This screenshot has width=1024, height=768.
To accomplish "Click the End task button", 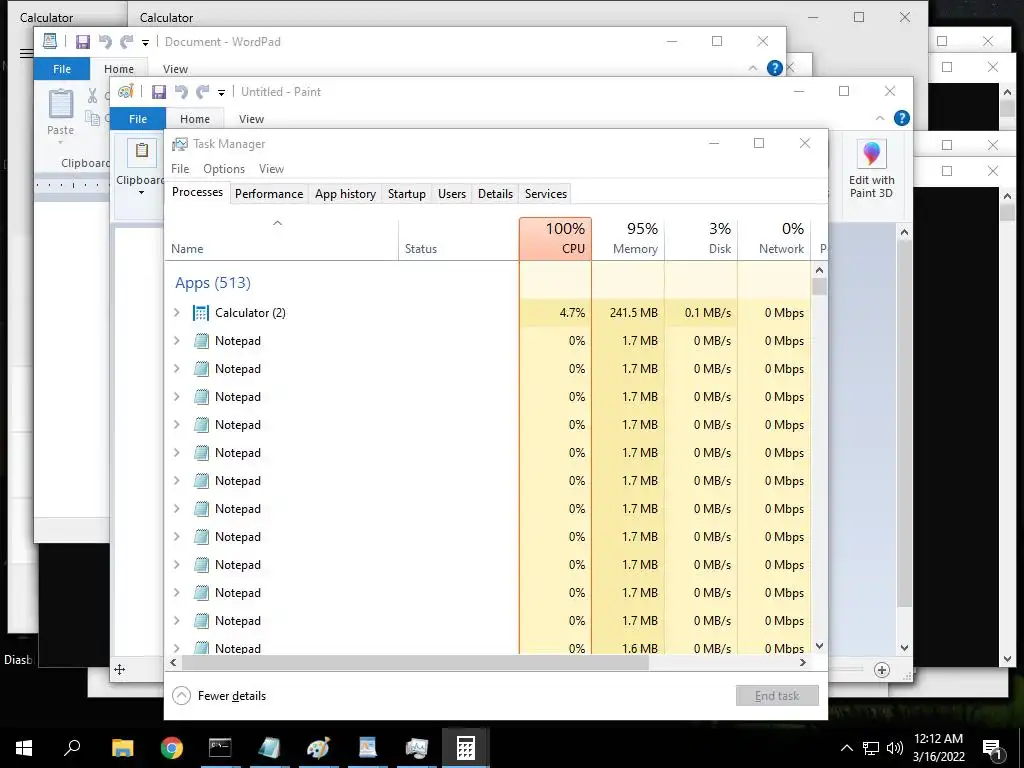I will pyautogui.click(x=777, y=696).
